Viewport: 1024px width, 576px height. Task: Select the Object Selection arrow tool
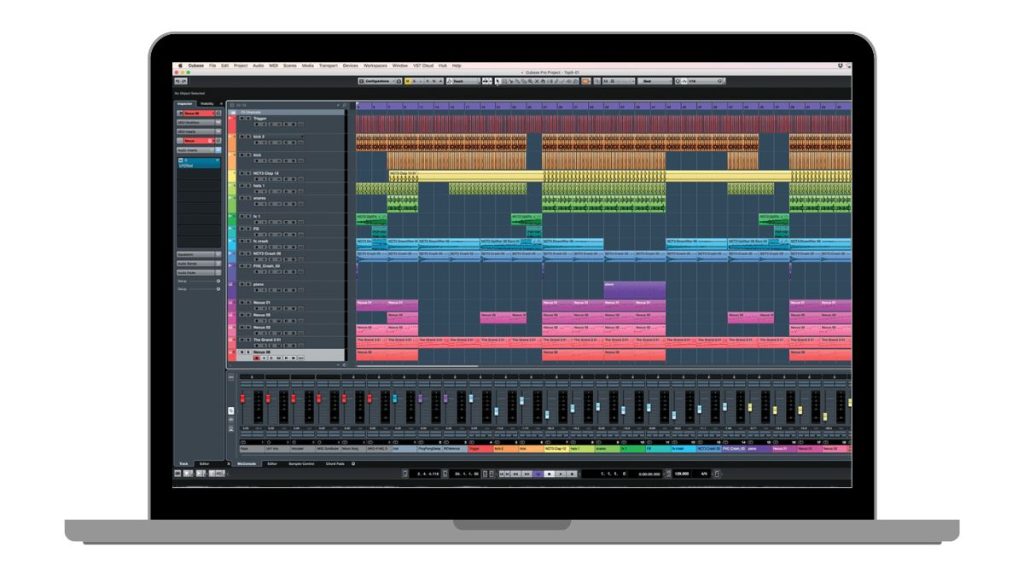click(497, 82)
